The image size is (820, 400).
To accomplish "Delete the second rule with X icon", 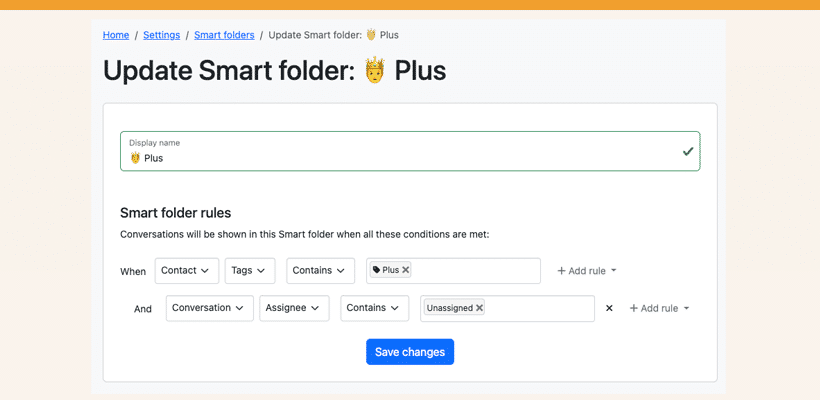I will [x=609, y=308].
